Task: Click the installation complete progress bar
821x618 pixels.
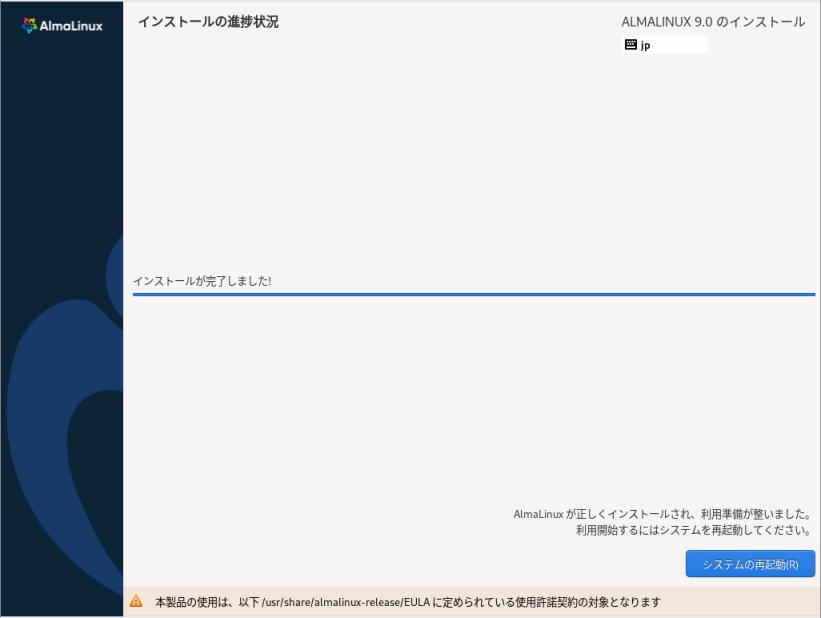Action: 474,294
